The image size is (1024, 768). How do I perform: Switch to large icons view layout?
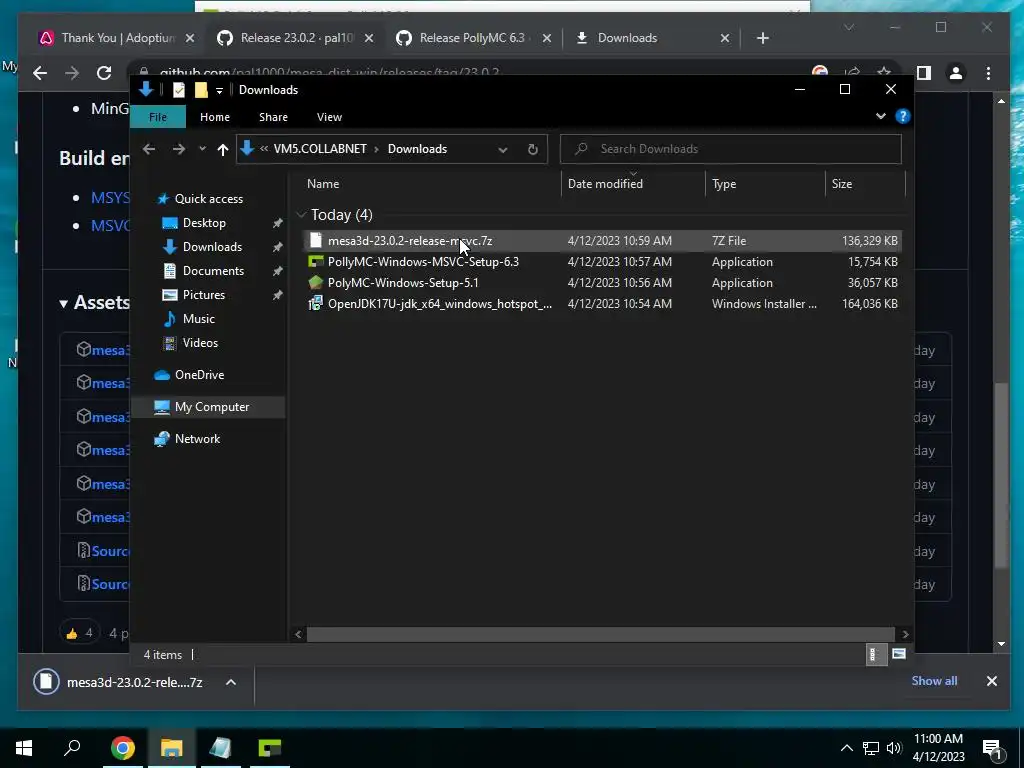coord(899,654)
